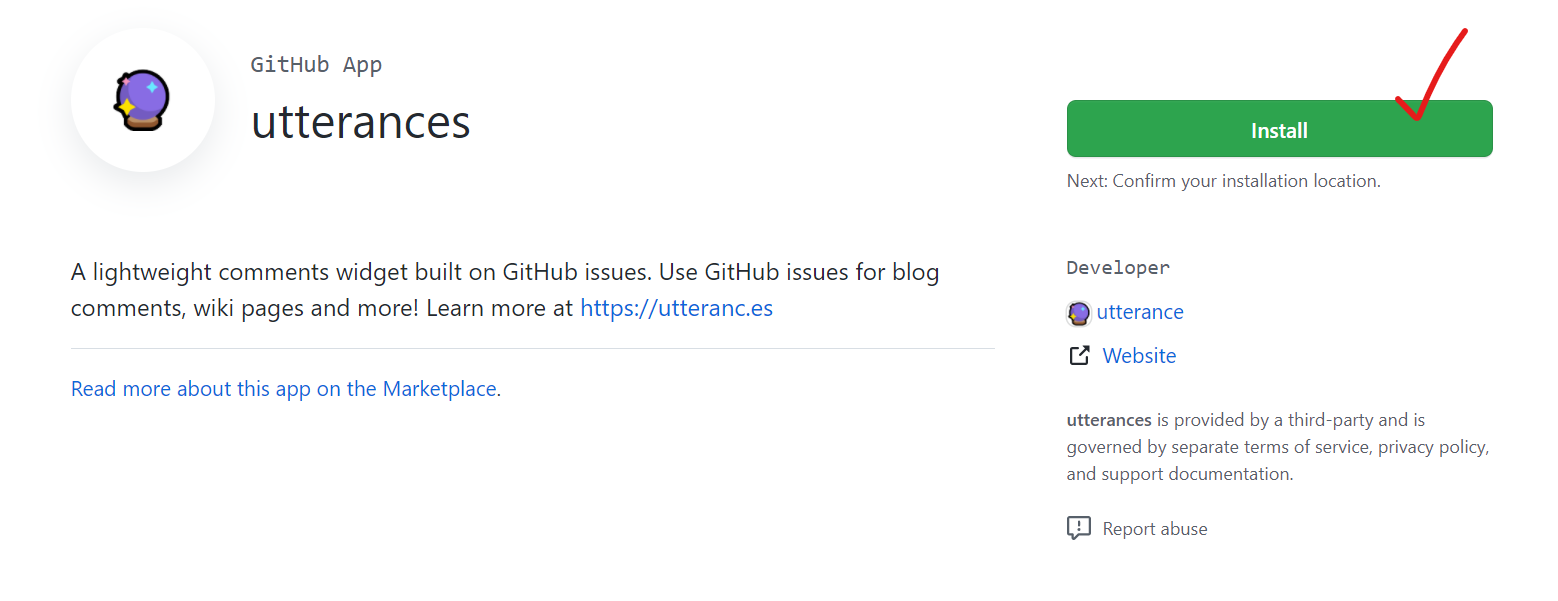Click the utterances crystal ball logo

[x=142, y=100]
